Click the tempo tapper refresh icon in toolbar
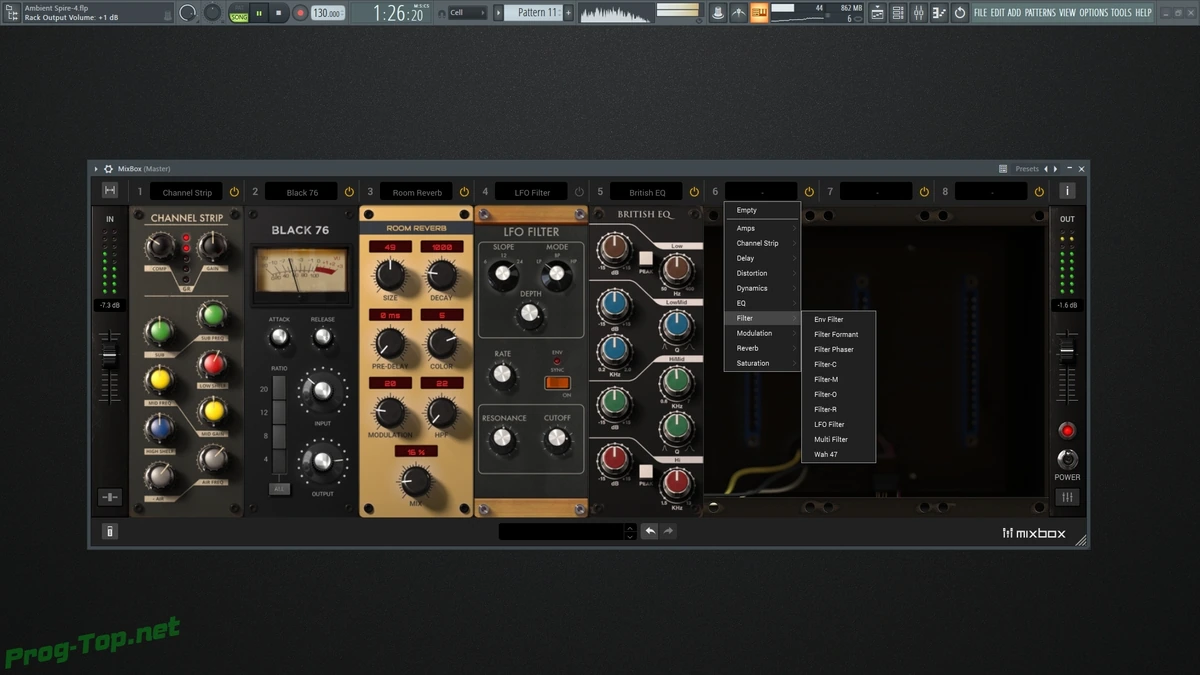Image resolution: width=1200 pixels, height=675 pixels. [960, 13]
